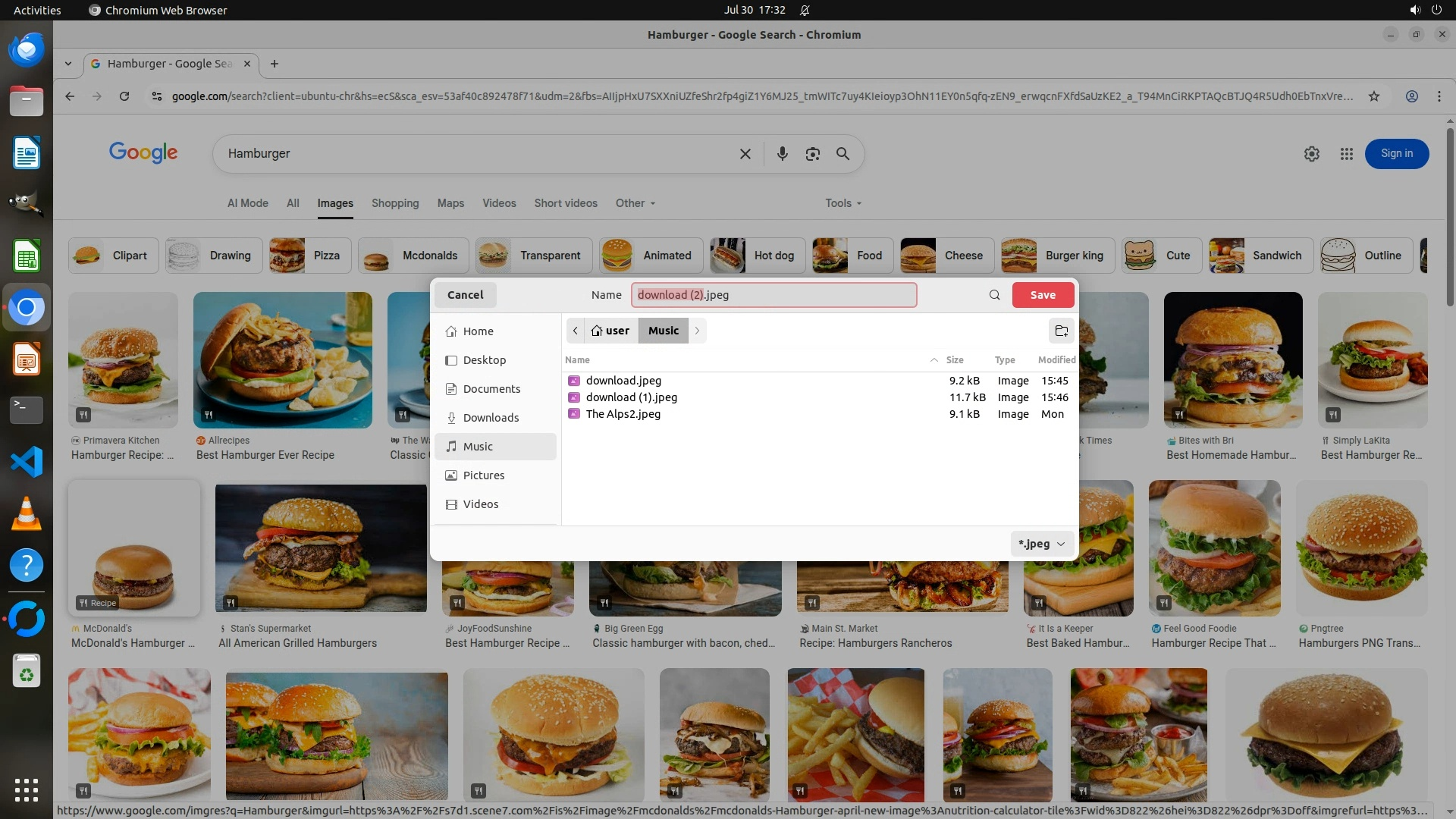
Task: Create new folder via folder-plus icon
Action: pyautogui.click(x=1061, y=331)
